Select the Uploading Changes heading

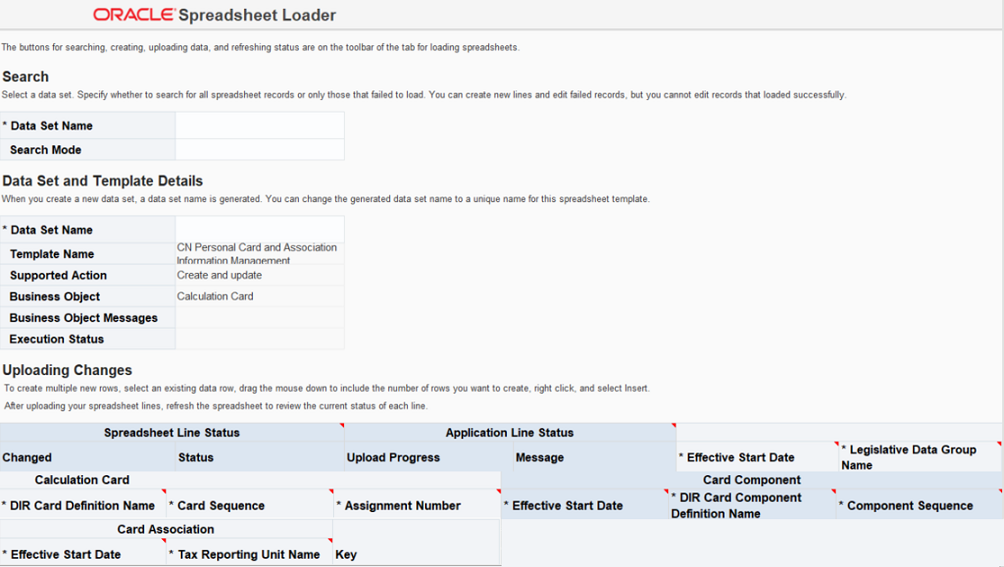pos(67,370)
